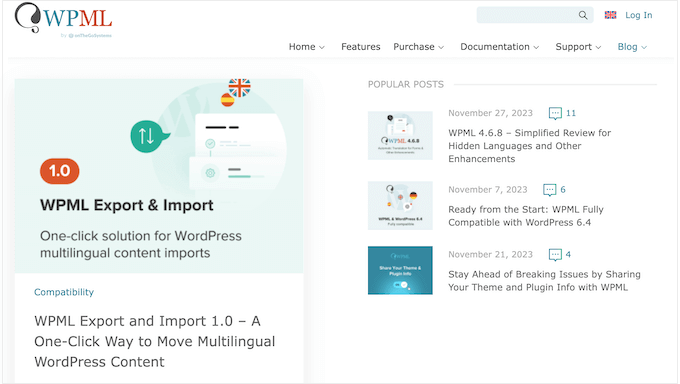Open Share Your Theme & Plugin Info thumbnail

pyautogui.click(x=400, y=270)
